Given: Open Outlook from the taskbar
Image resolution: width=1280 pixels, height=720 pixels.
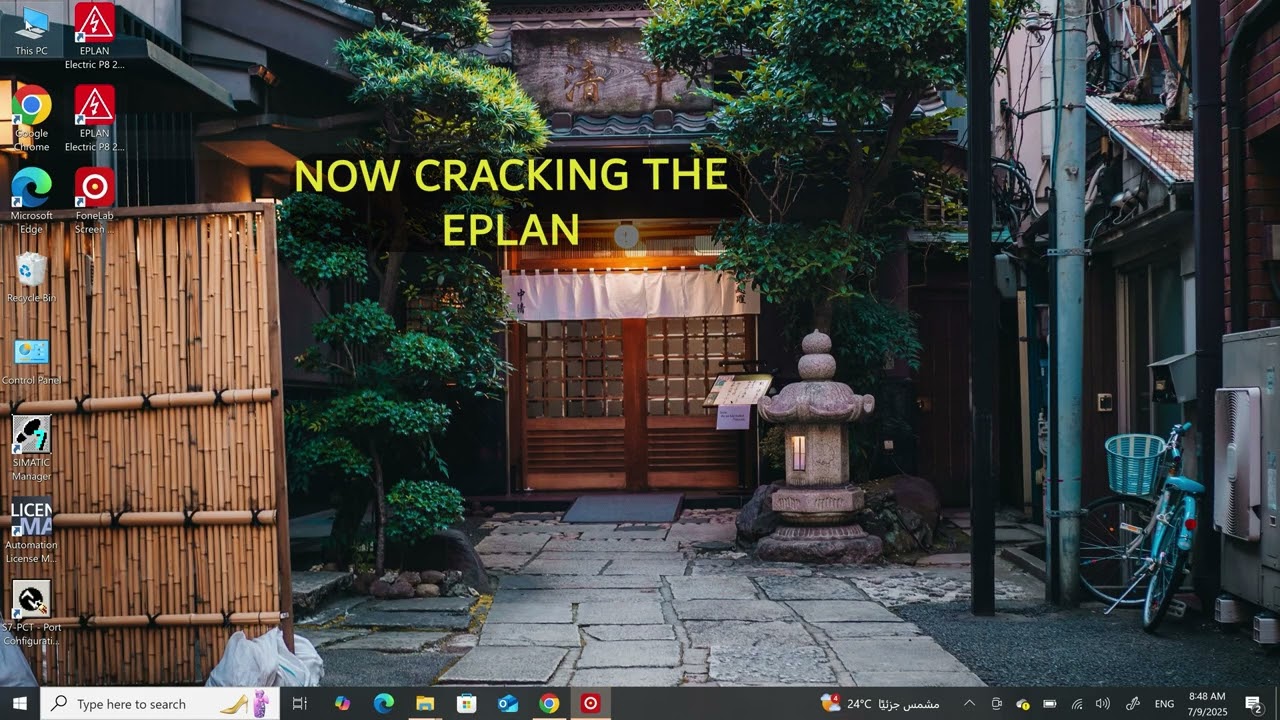Looking at the screenshot, I should pyautogui.click(x=508, y=704).
